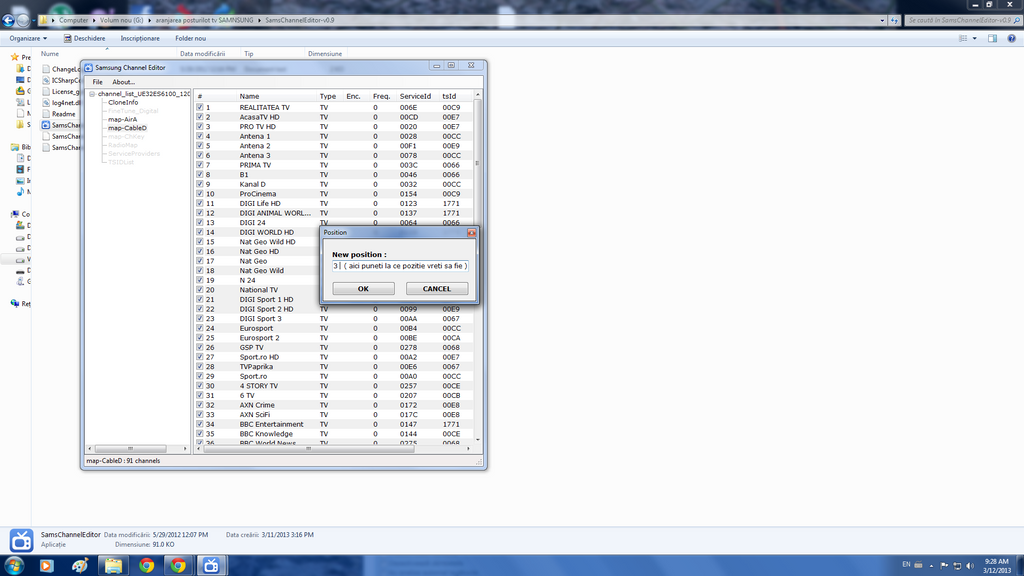This screenshot has width=1024, height=576.
Task: Toggle checkbox for TVPaprika
Action: (x=200, y=366)
